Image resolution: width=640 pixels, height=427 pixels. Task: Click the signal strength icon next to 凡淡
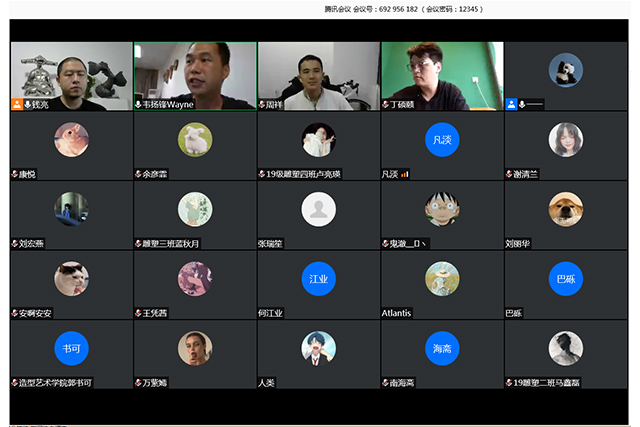click(x=405, y=174)
